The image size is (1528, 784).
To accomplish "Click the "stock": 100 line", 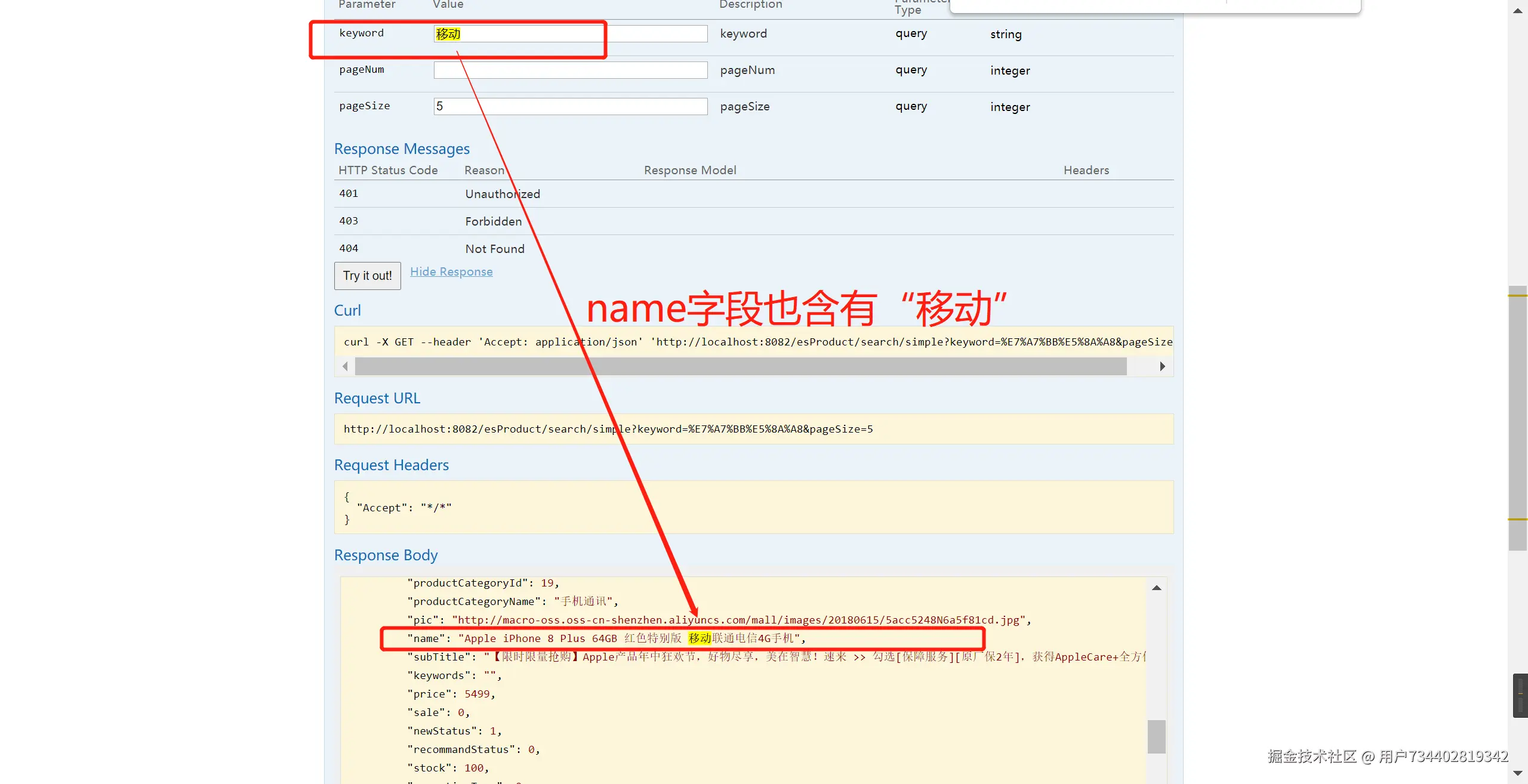I will point(448,768).
